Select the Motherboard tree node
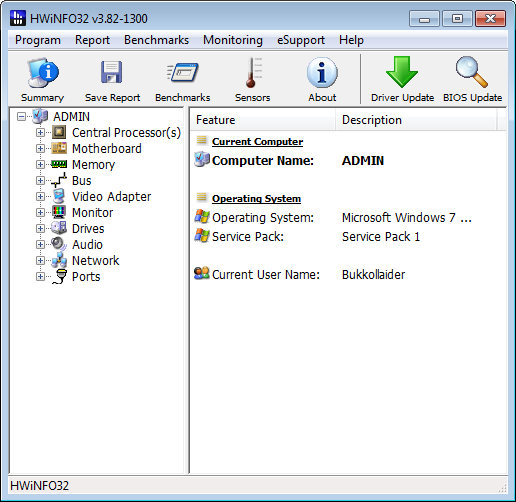The width and height of the screenshot is (516, 502). (107, 149)
